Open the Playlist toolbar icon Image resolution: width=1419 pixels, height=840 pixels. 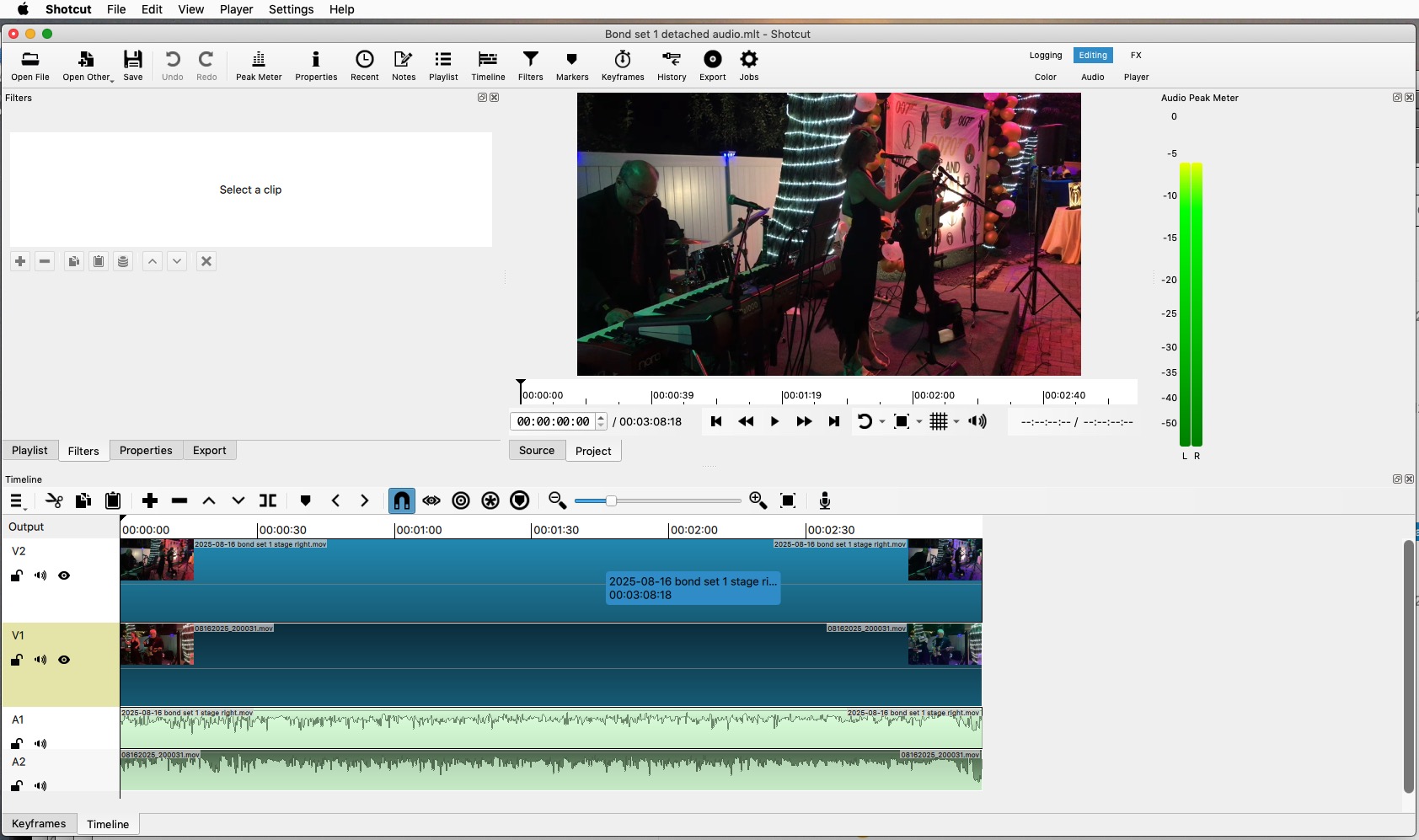[443, 66]
